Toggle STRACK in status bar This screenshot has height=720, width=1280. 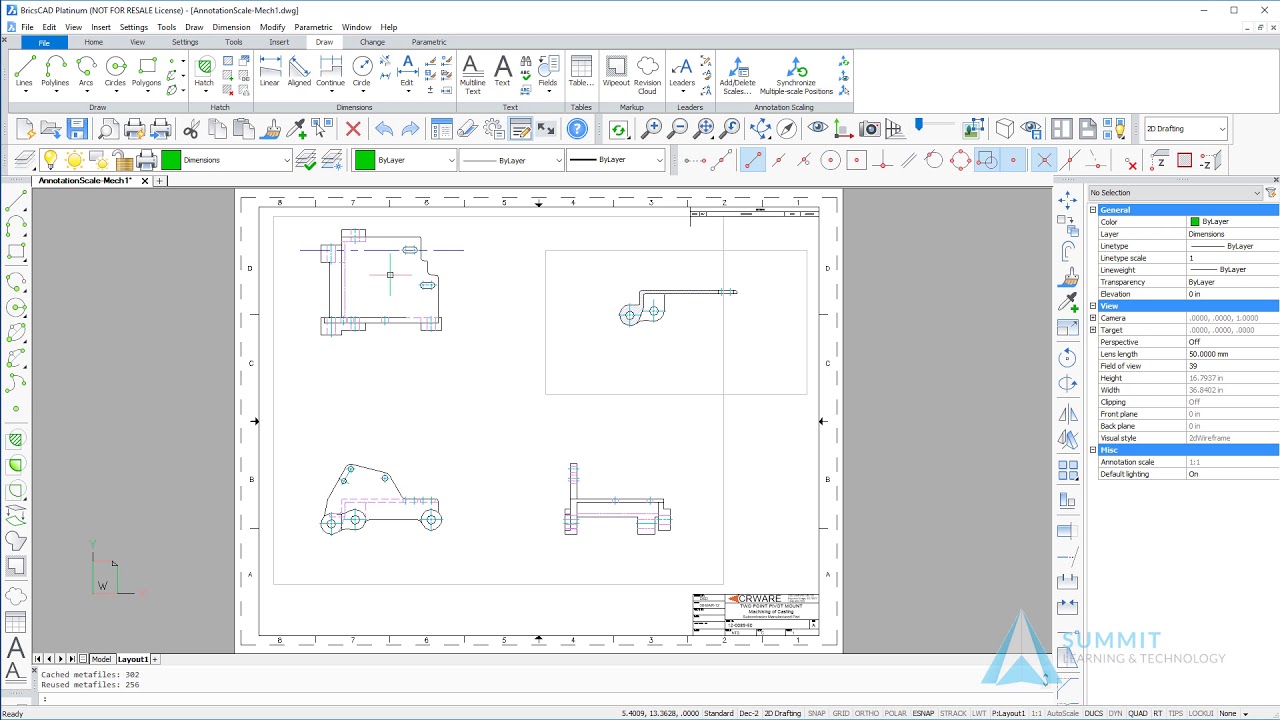953,713
